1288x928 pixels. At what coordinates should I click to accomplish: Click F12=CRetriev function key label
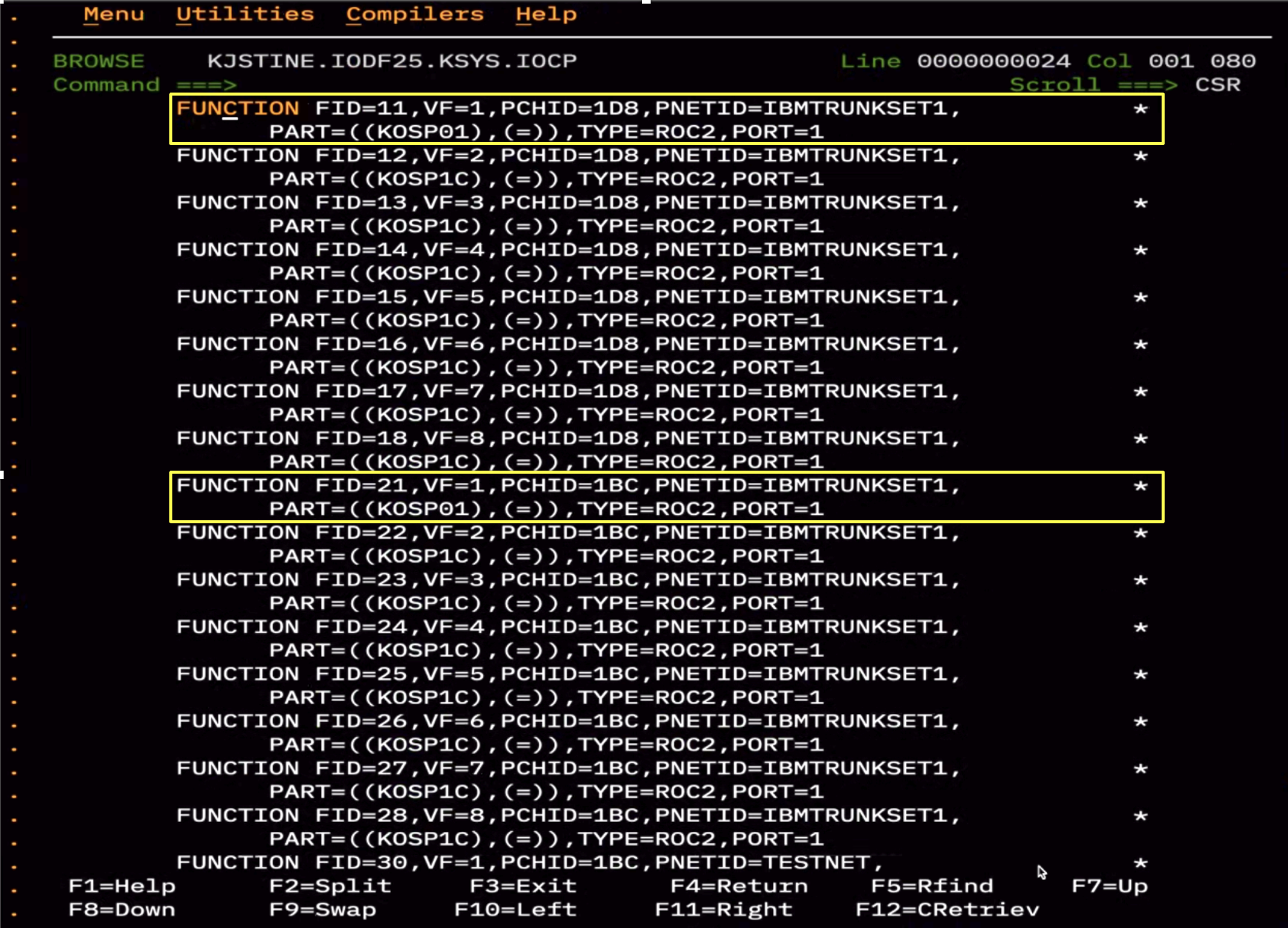tap(947, 909)
